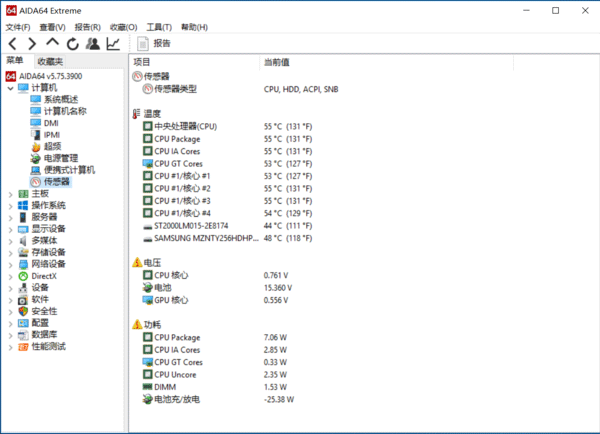Click the 电池 battery voltage icon
The width and height of the screenshot is (600, 434).
coord(148,288)
